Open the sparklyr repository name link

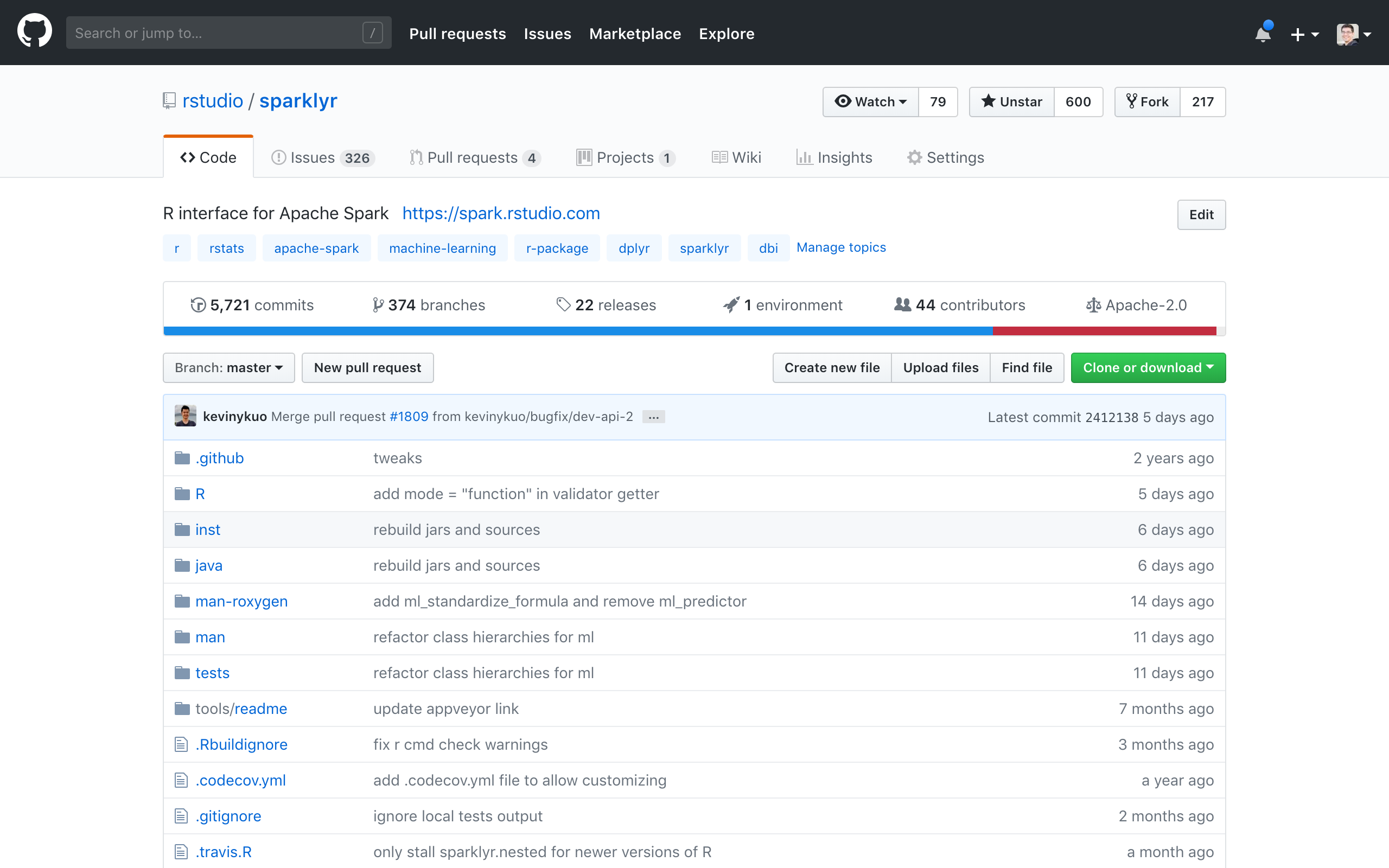(298, 101)
